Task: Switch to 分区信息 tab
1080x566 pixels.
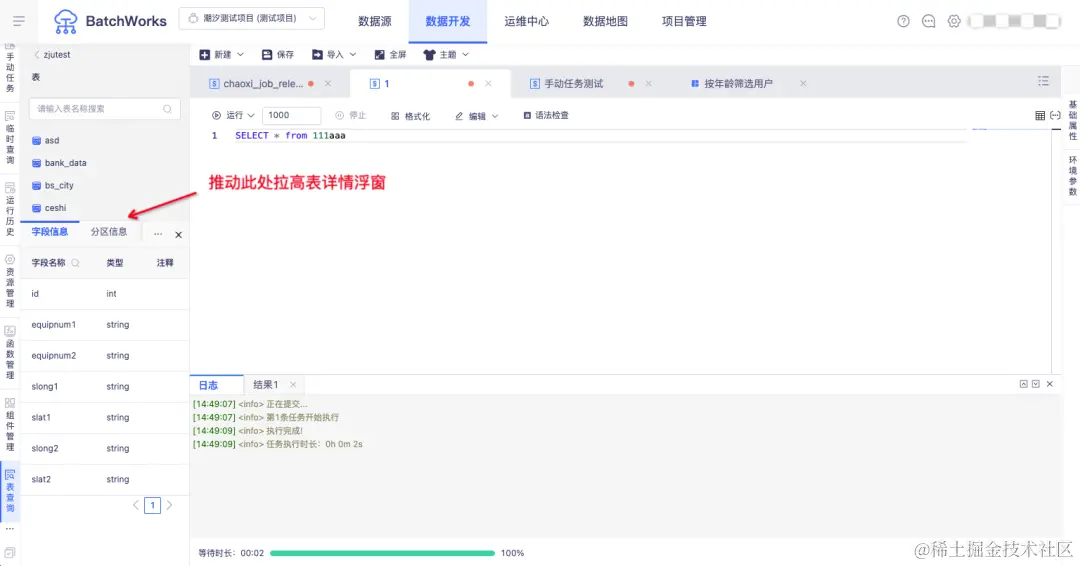Action: click(x=109, y=232)
